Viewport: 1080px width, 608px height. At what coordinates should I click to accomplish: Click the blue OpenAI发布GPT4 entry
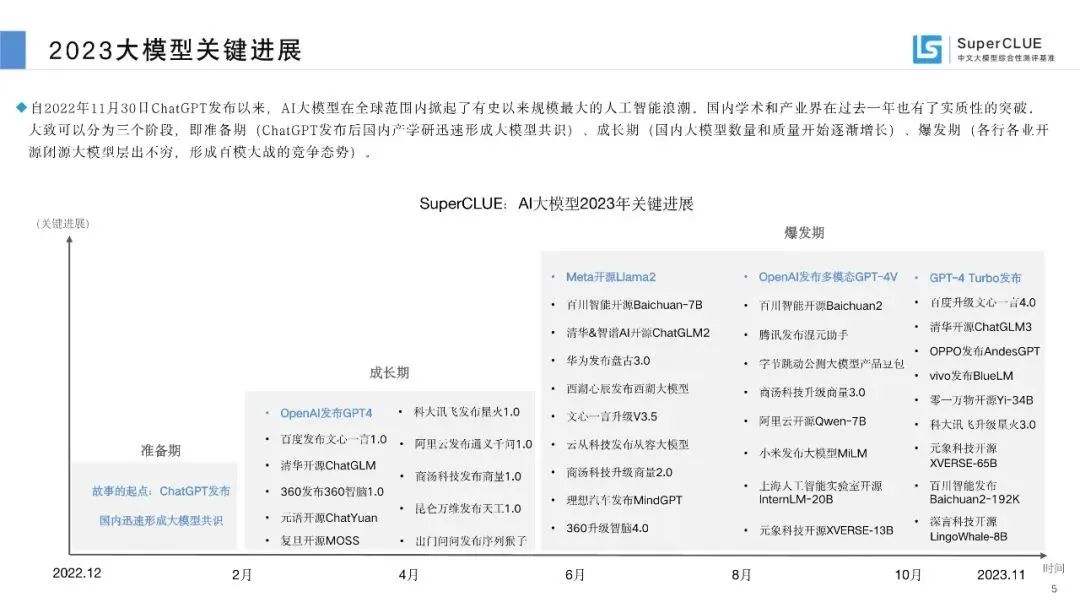coord(326,412)
